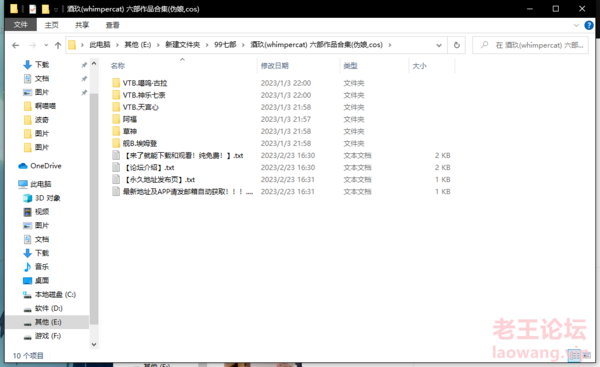Select the 阿福 folder

[130, 119]
